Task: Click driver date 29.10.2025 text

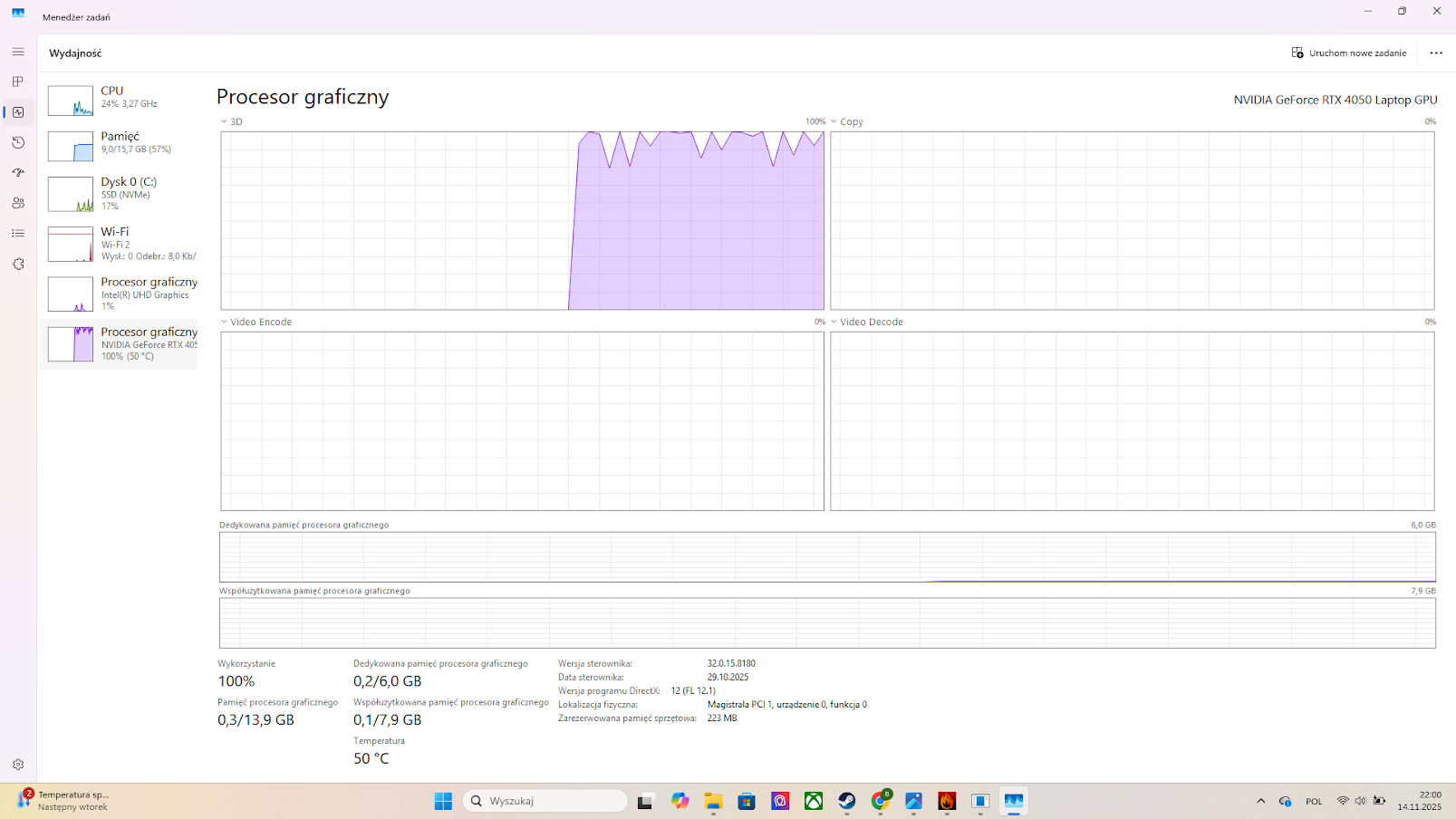Action: coord(728,677)
